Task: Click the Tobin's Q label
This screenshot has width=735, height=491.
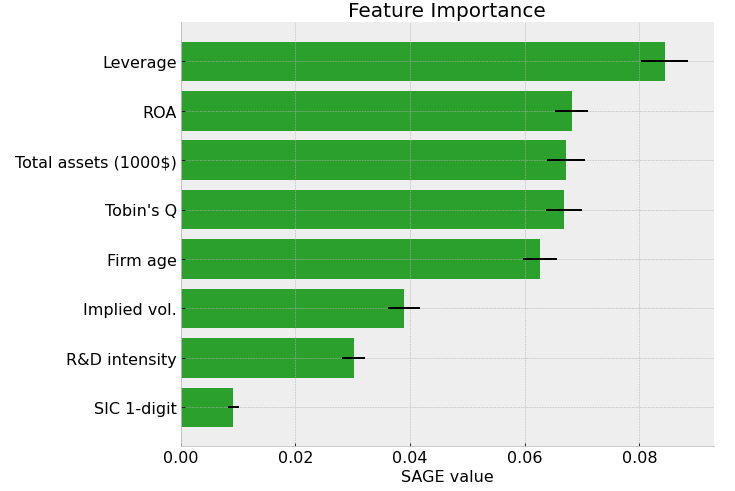Action: (x=141, y=211)
